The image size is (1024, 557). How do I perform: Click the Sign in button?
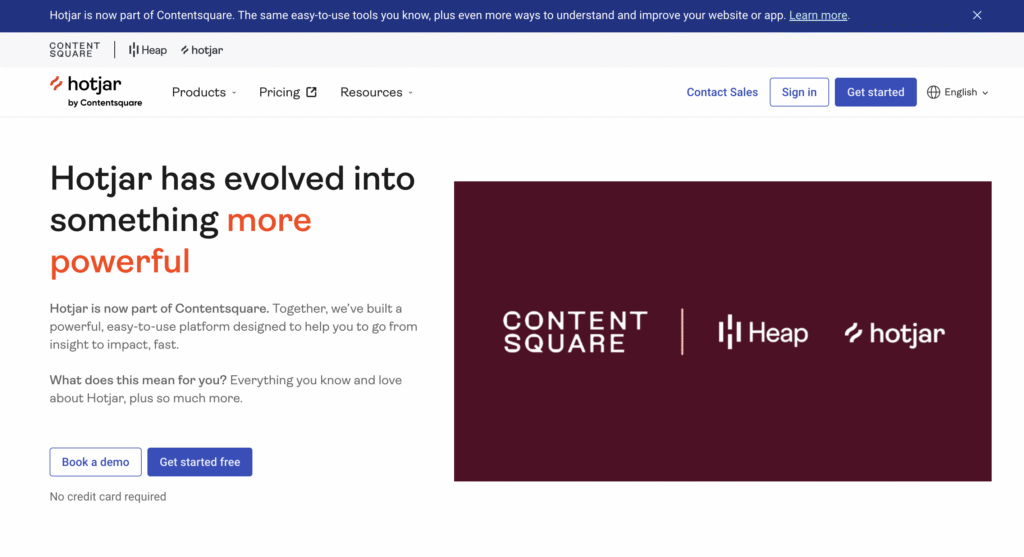[799, 92]
